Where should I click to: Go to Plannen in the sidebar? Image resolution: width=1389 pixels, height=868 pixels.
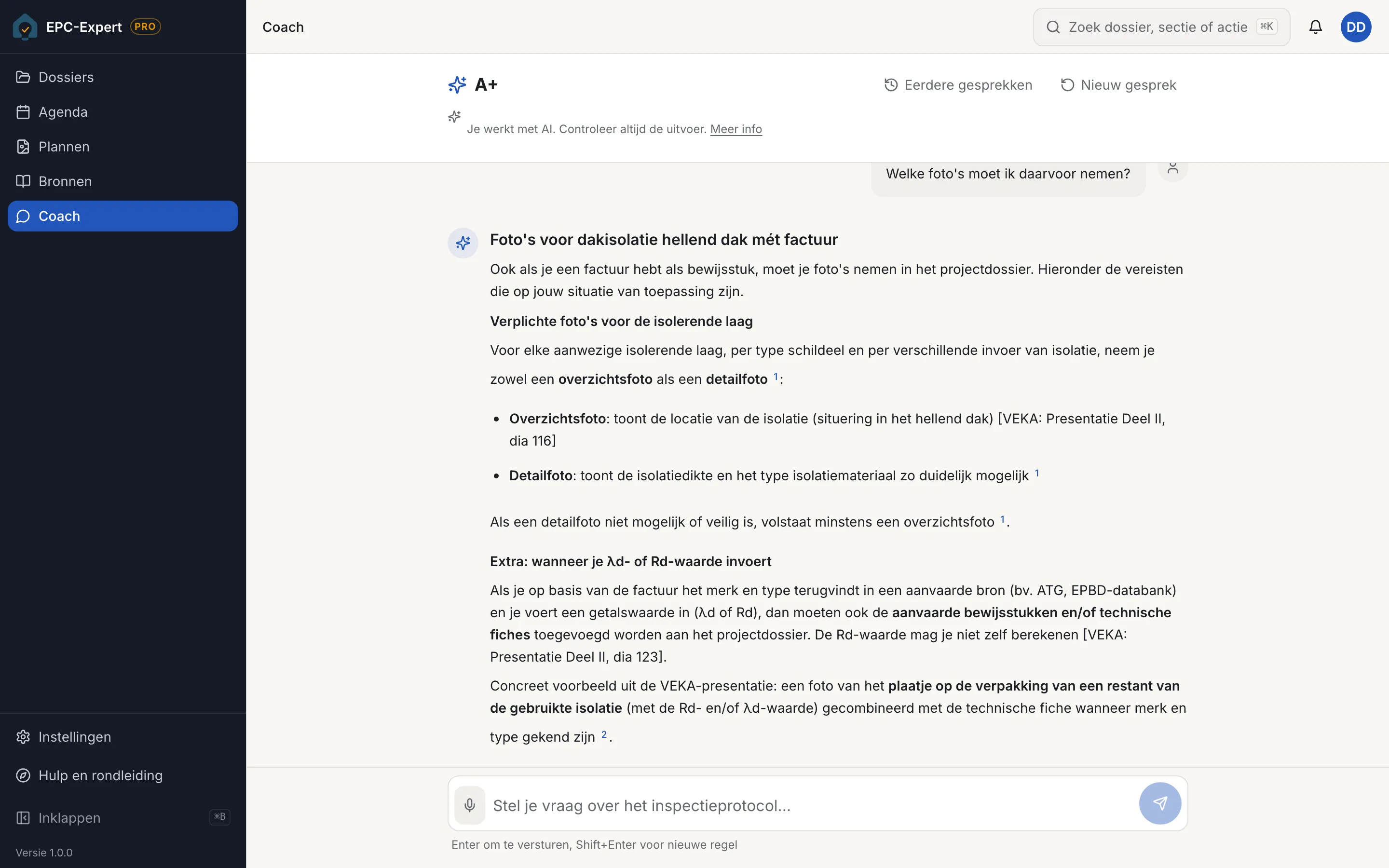tap(123, 147)
